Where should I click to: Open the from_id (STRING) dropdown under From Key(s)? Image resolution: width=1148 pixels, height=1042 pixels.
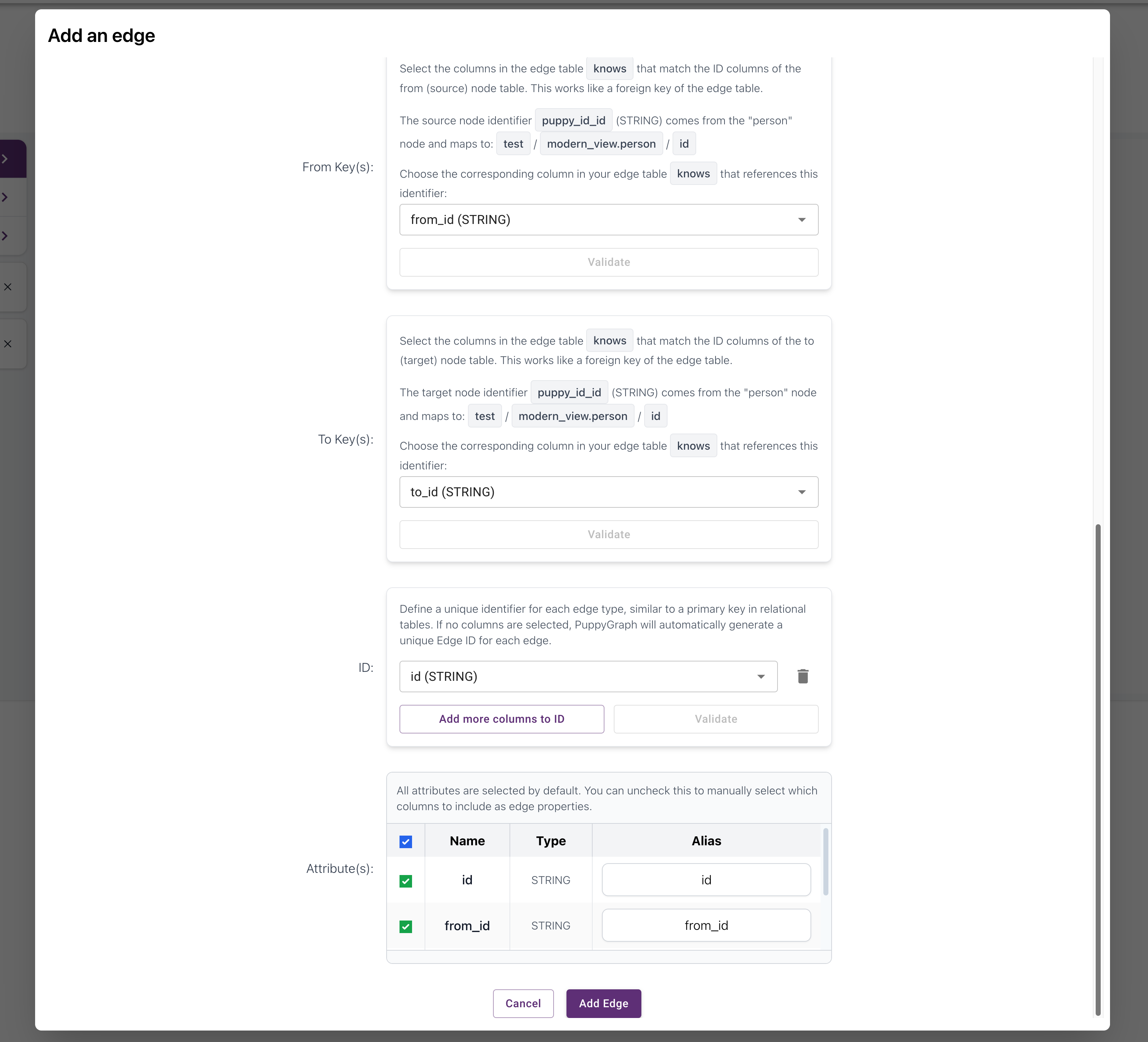(x=608, y=220)
